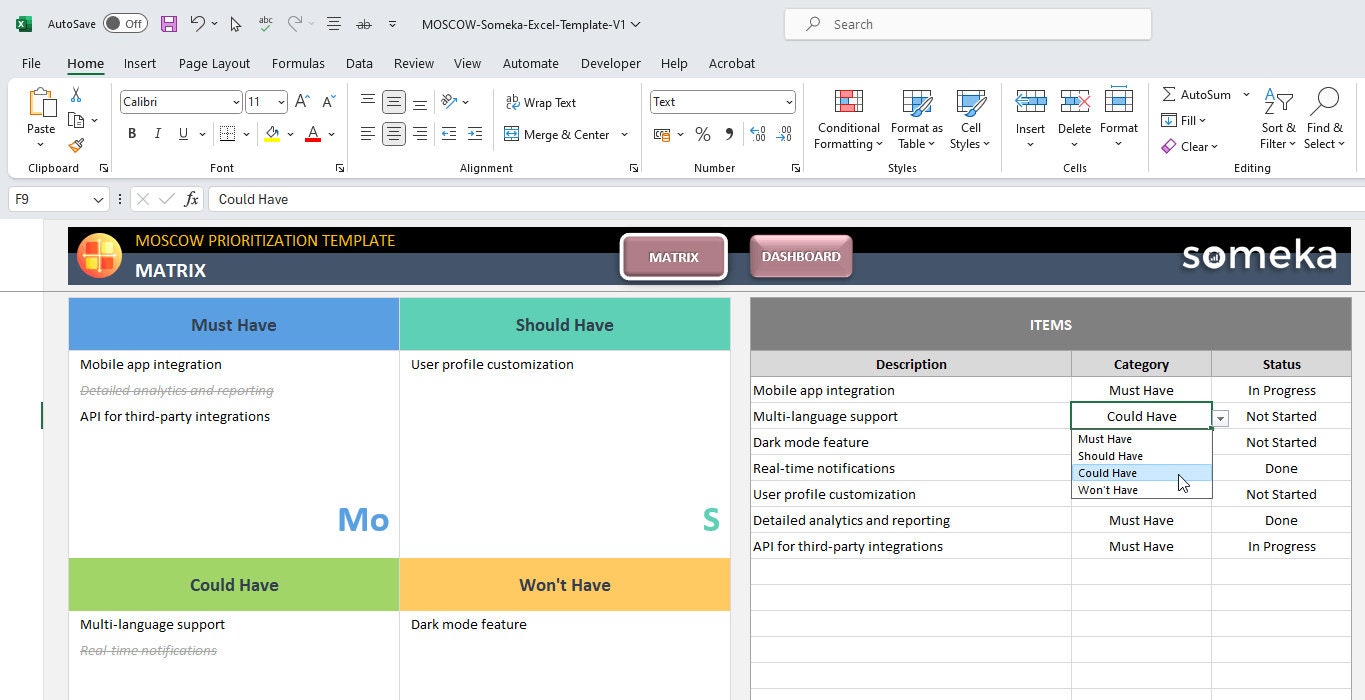Select 'Won't Have' from open category dropdown
The height and width of the screenshot is (700, 1365).
pyautogui.click(x=1108, y=490)
